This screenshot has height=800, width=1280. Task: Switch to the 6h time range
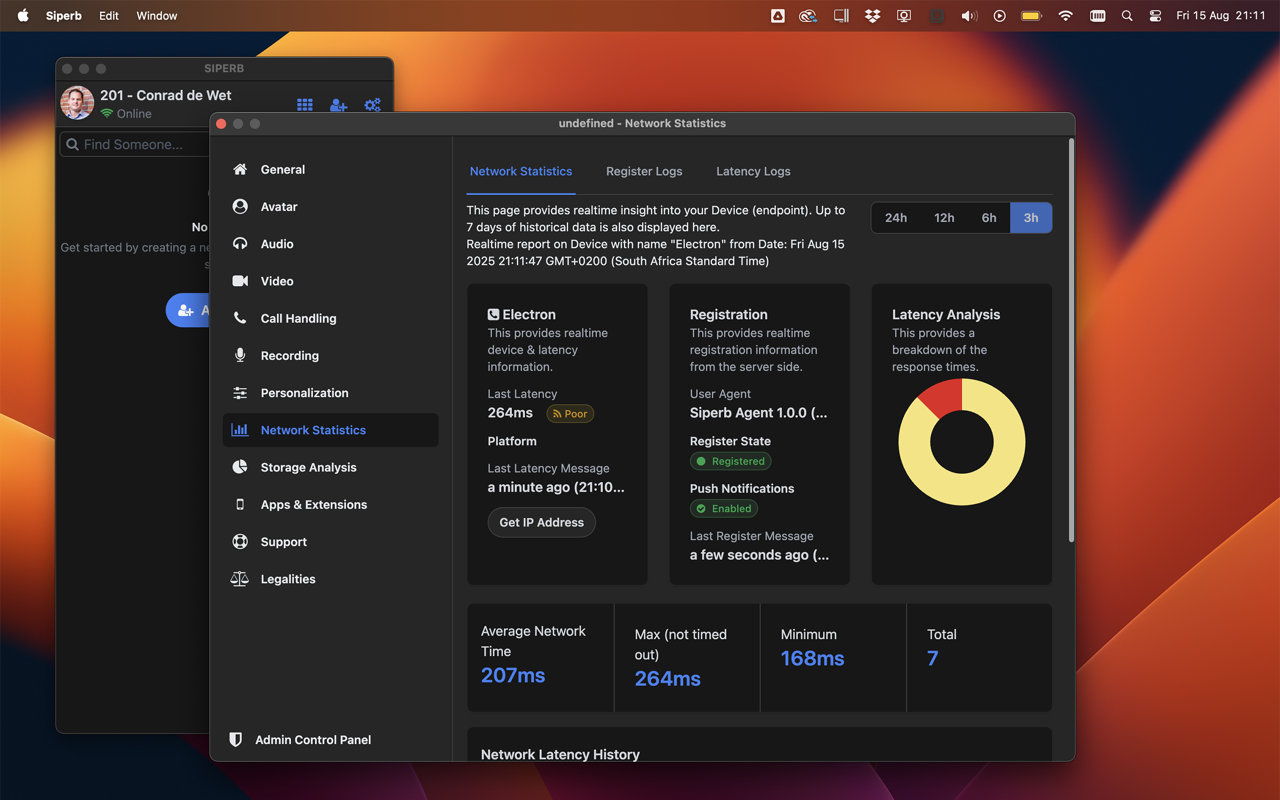pos(989,218)
